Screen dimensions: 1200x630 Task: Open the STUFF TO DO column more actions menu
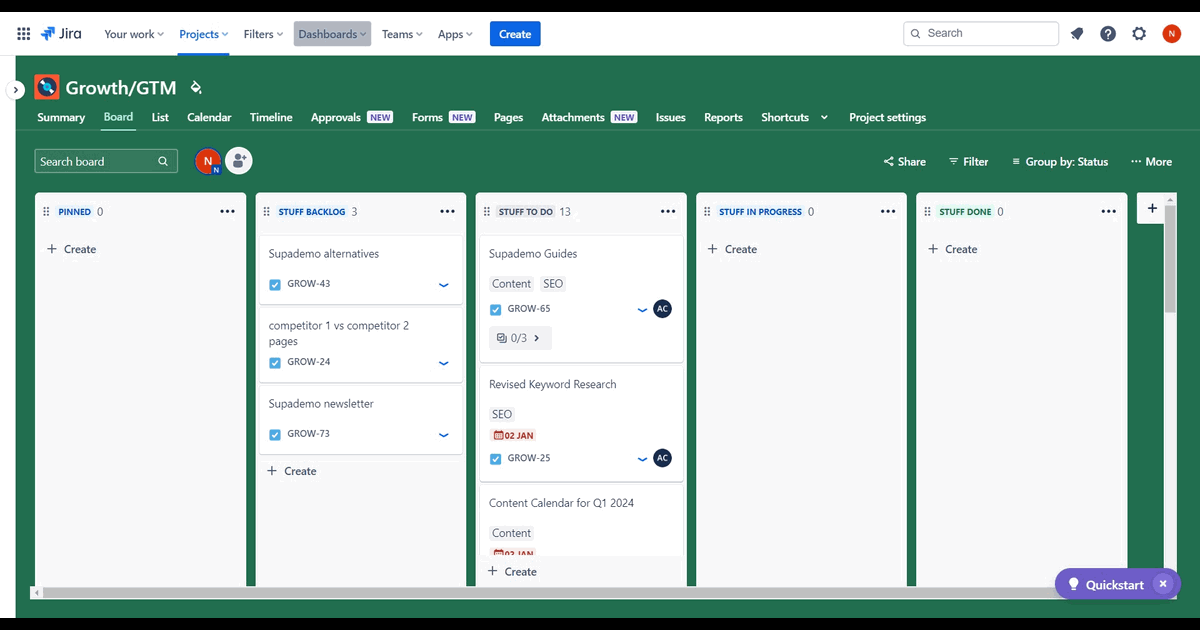click(668, 212)
